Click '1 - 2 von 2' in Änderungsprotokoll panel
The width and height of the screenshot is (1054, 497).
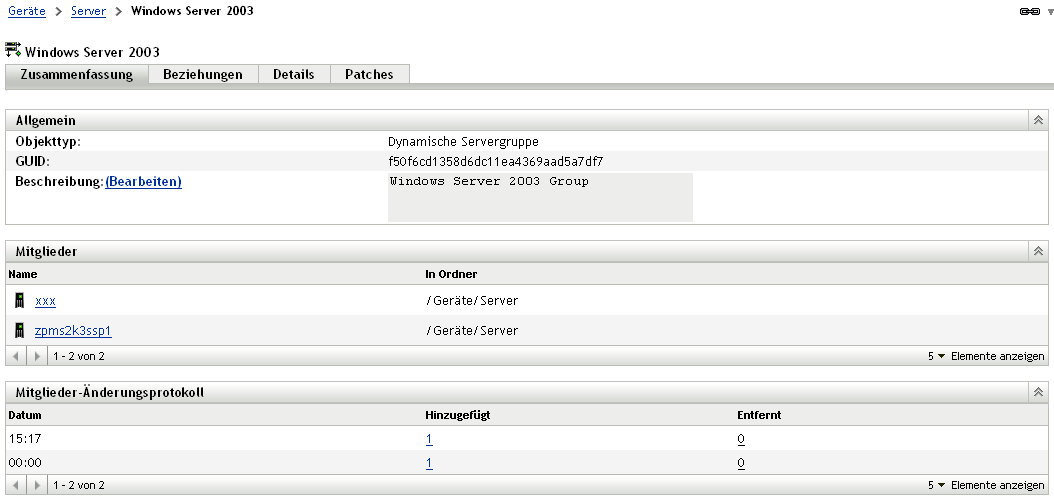pyautogui.click(x=79, y=485)
